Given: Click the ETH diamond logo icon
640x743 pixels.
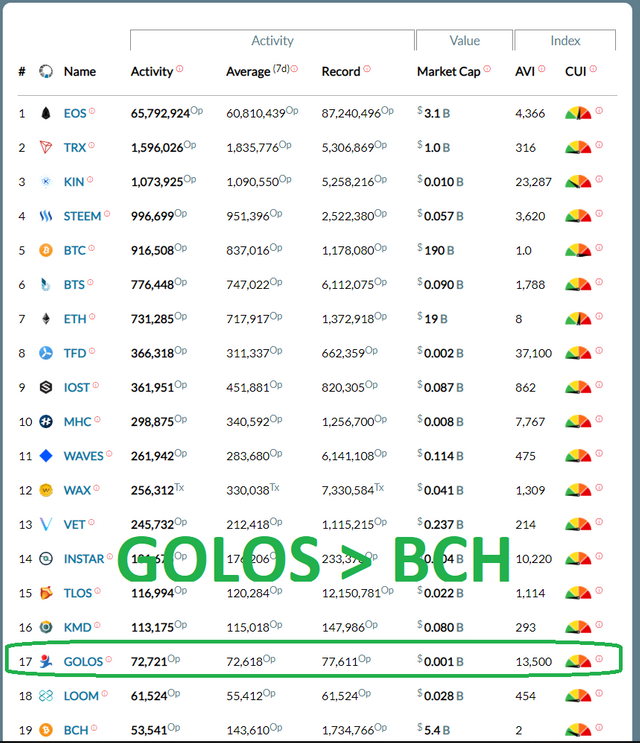Looking at the screenshot, I should tap(46, 319).
